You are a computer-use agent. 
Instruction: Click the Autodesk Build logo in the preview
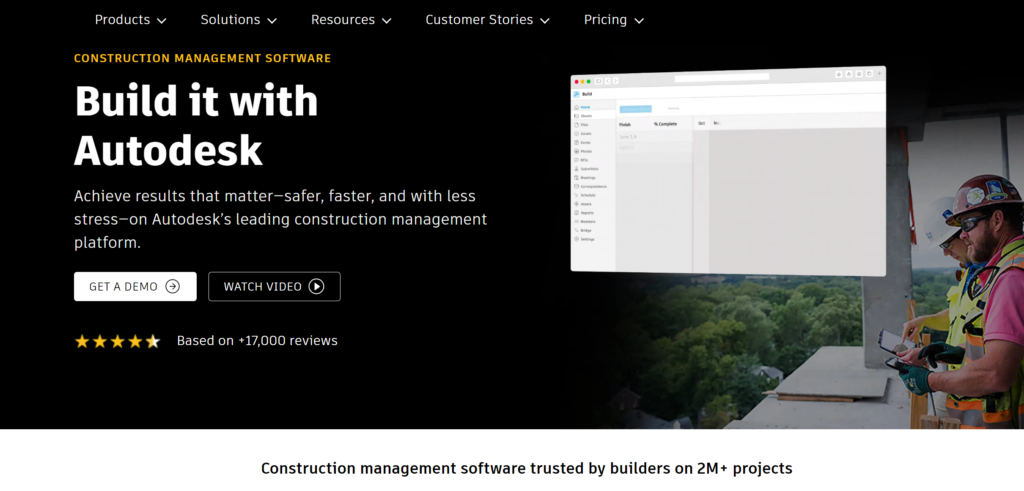tap(577, 94)
